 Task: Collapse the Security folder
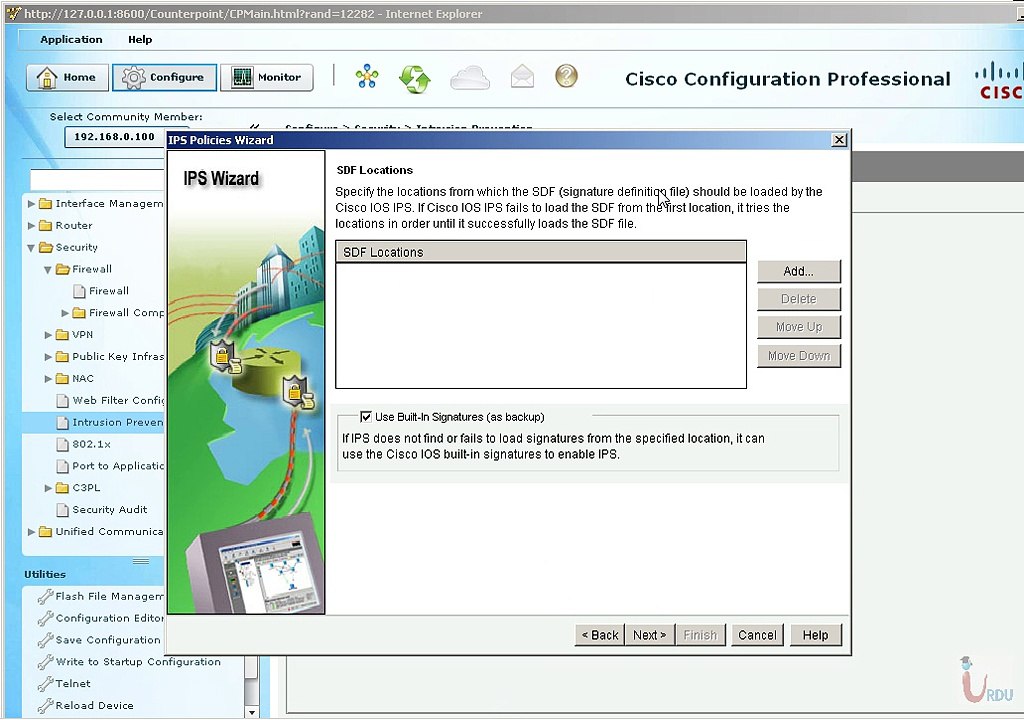click(x=31, y=248)
